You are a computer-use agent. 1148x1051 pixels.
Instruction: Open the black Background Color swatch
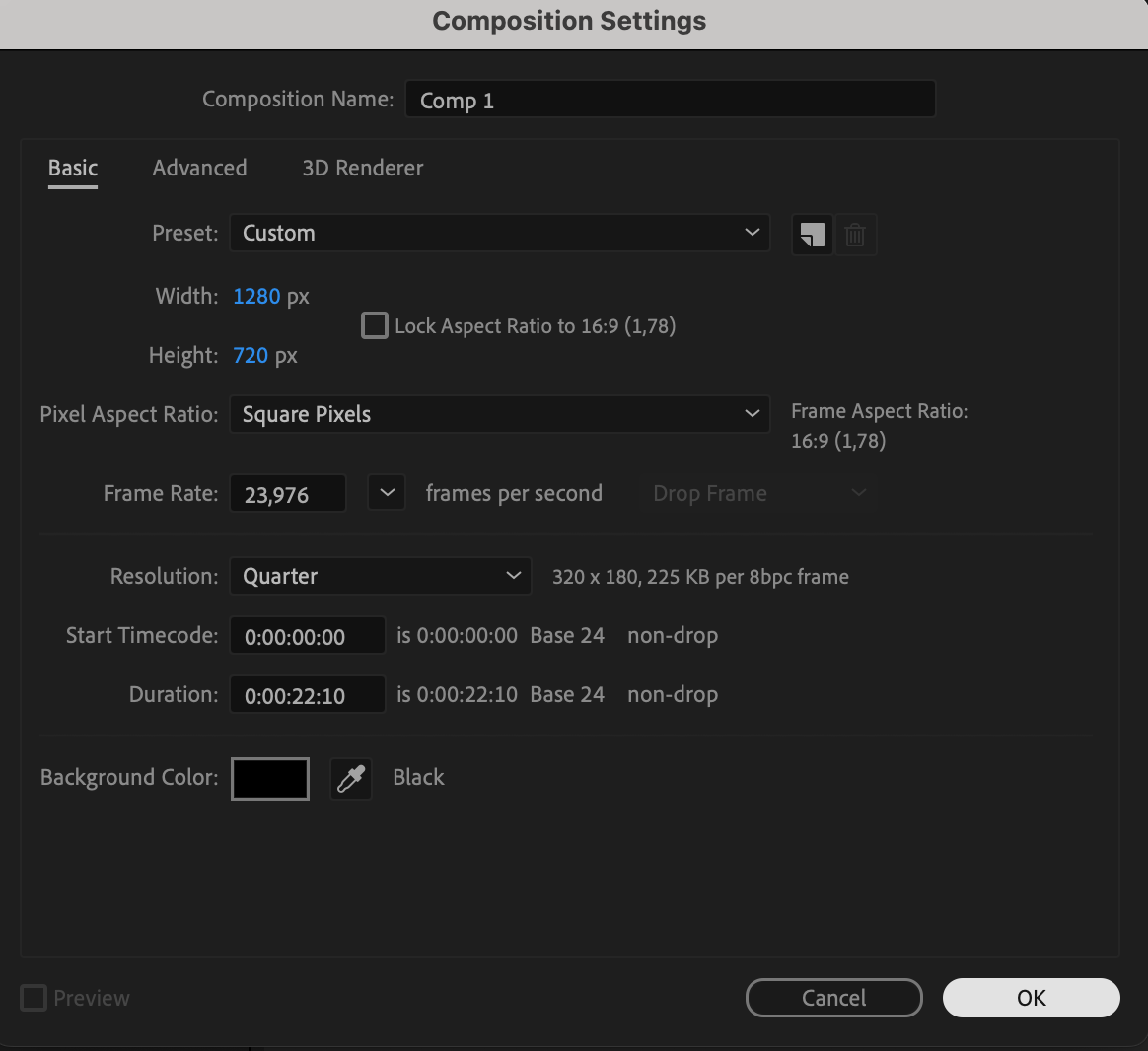click(x=270, y=779)
